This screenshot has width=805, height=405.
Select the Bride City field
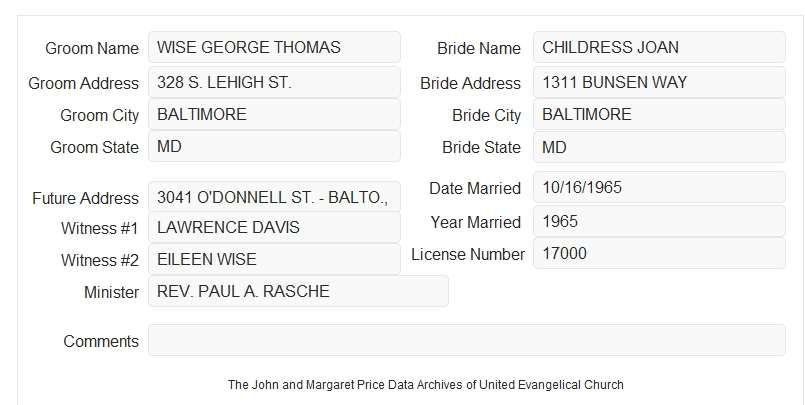659,114
